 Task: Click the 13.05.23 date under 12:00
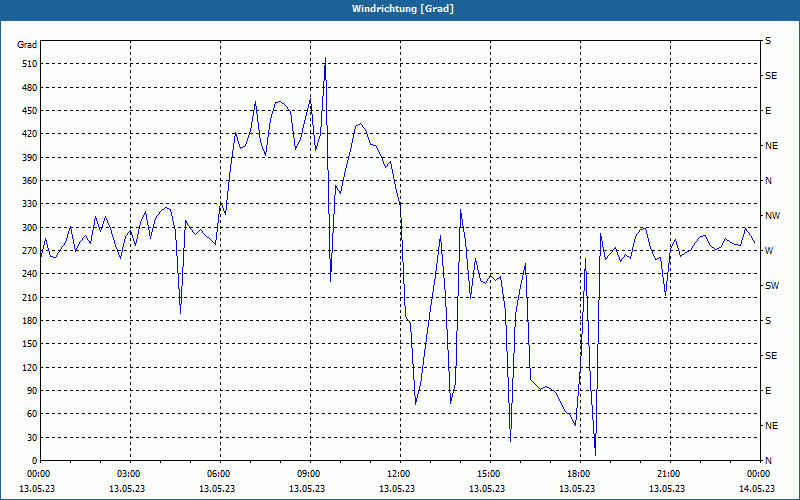tap(397, 488)
